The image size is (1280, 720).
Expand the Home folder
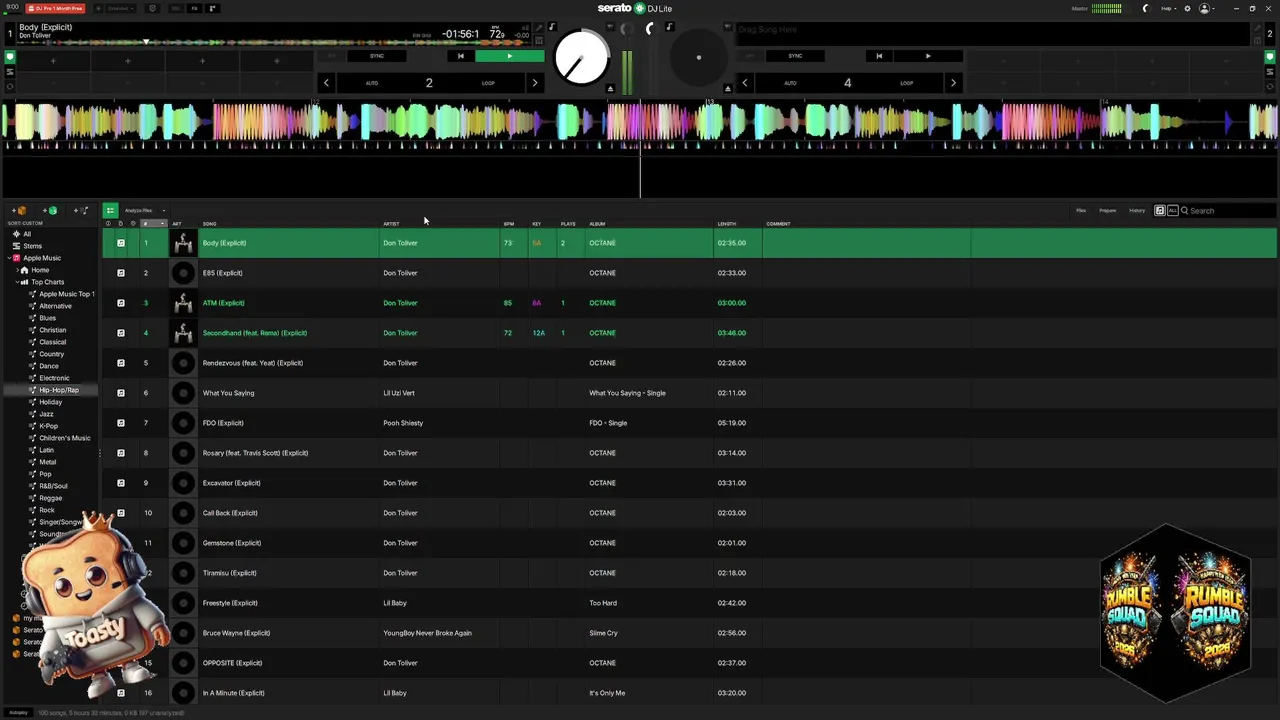coord(17,270)
